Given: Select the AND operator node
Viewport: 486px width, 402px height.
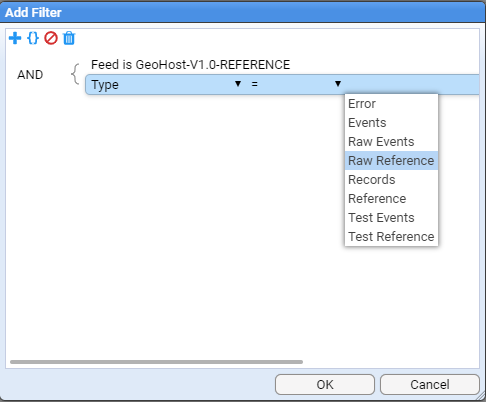Looking at the screenshot, I should (30, 75).
